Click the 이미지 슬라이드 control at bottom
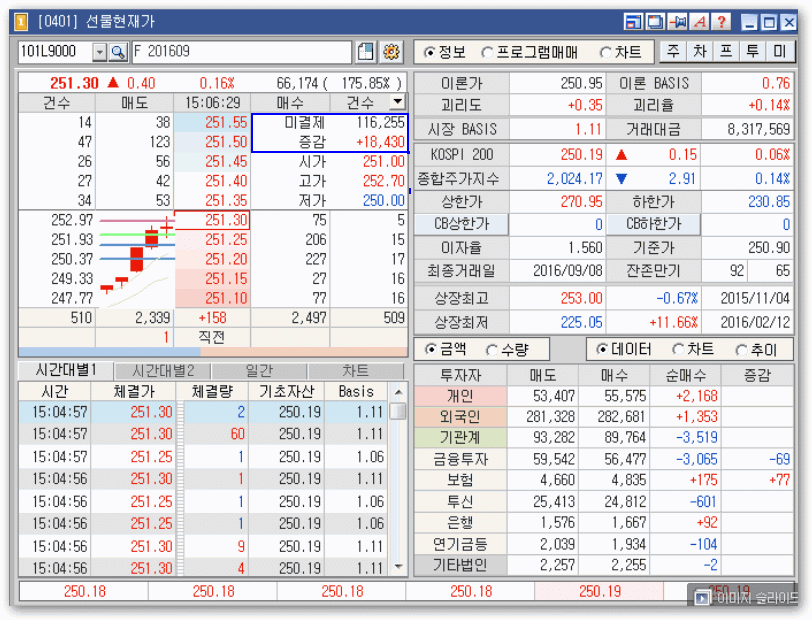The image size is (812, 620). [x=746, y=598]
